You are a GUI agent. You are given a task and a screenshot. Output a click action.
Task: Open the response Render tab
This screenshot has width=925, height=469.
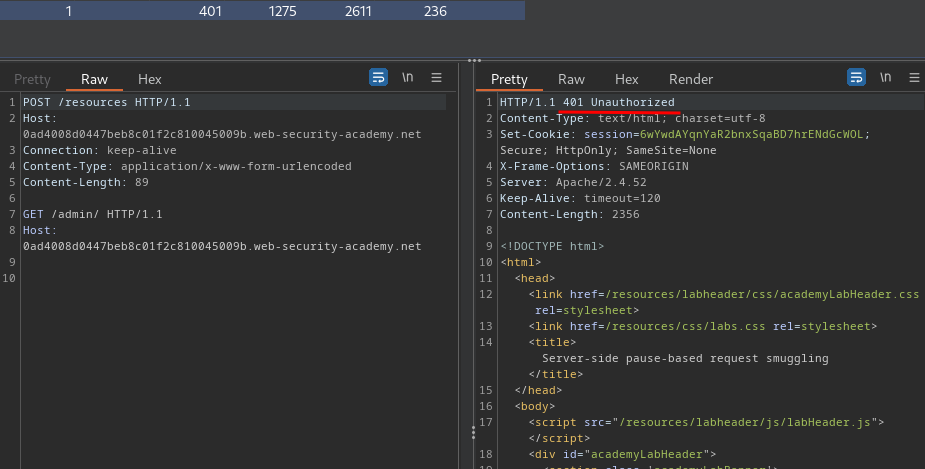[x=691, y=79]
